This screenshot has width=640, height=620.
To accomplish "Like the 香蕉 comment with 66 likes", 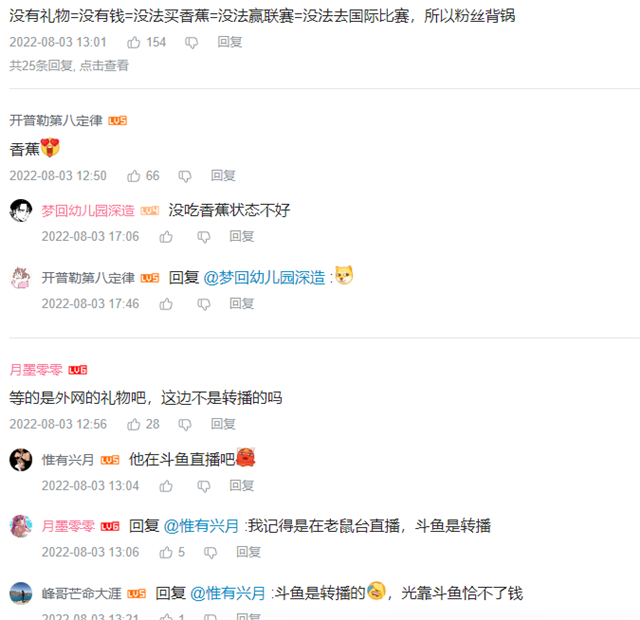I will [134, 176].
